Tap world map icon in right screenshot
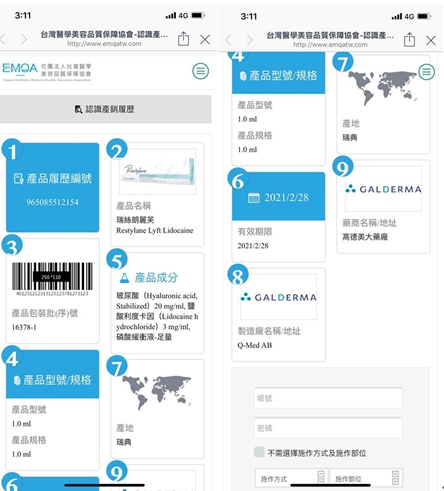The height and width of the screenshot is (491, 444). [383, 88]
